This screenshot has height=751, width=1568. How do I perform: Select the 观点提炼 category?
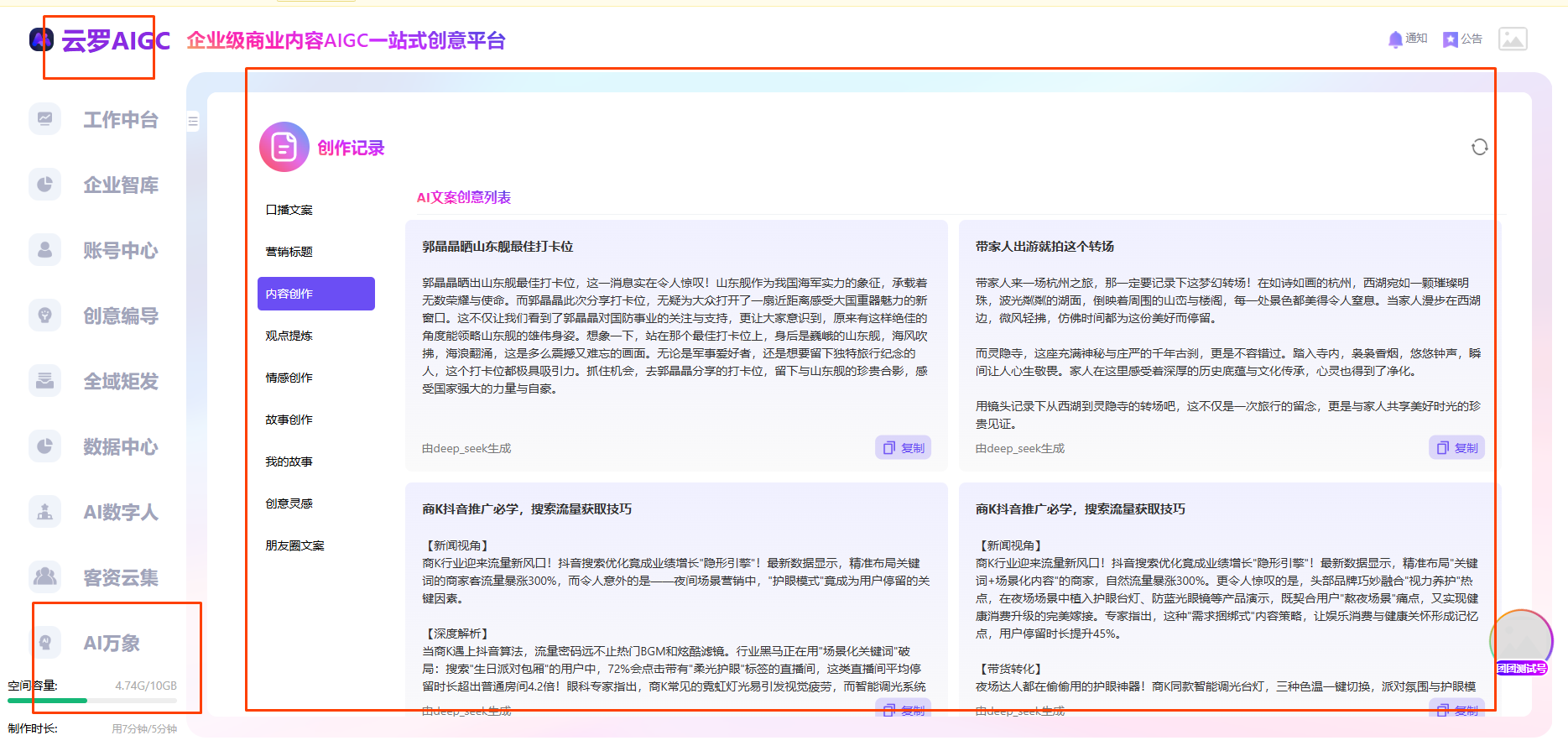pos(289,336)
